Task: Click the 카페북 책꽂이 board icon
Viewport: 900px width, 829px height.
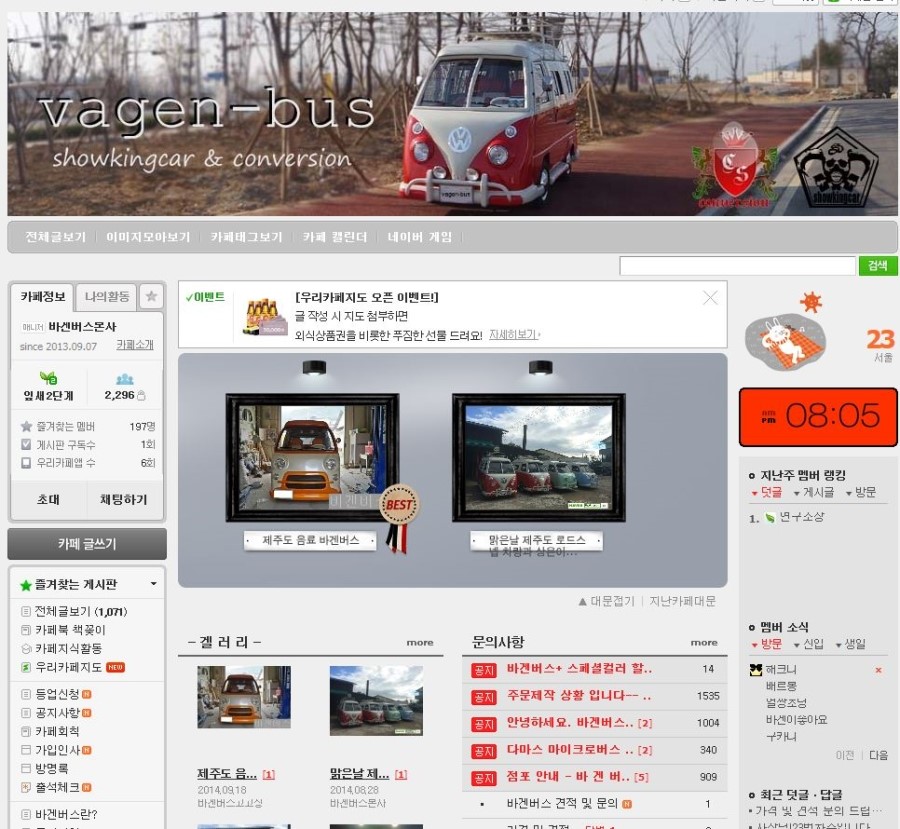Action: [26, 630]
